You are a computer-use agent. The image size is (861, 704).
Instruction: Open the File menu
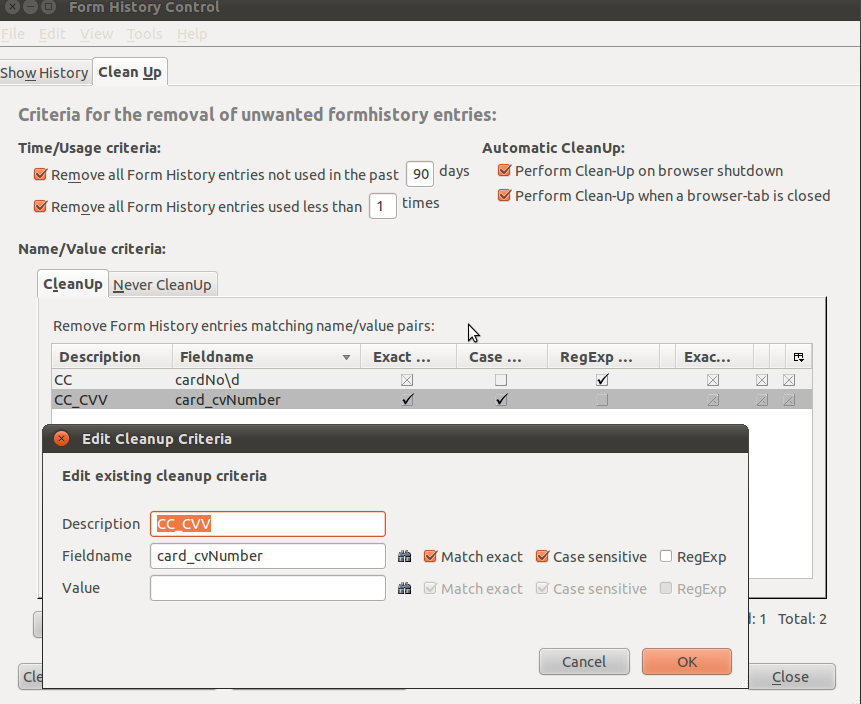(x=13, y=34)
